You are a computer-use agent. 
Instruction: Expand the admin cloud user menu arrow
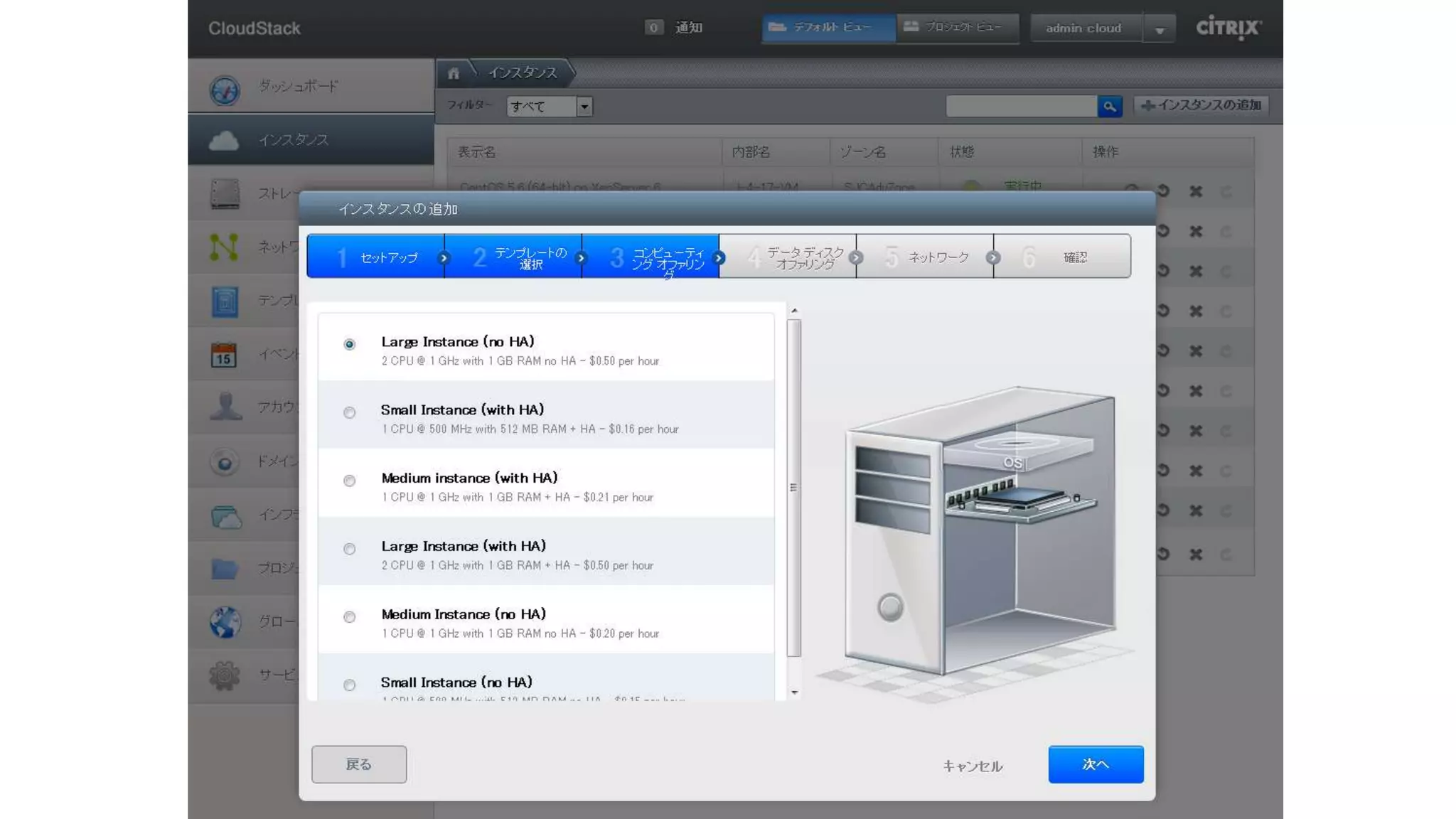(x=1160, y=30)
